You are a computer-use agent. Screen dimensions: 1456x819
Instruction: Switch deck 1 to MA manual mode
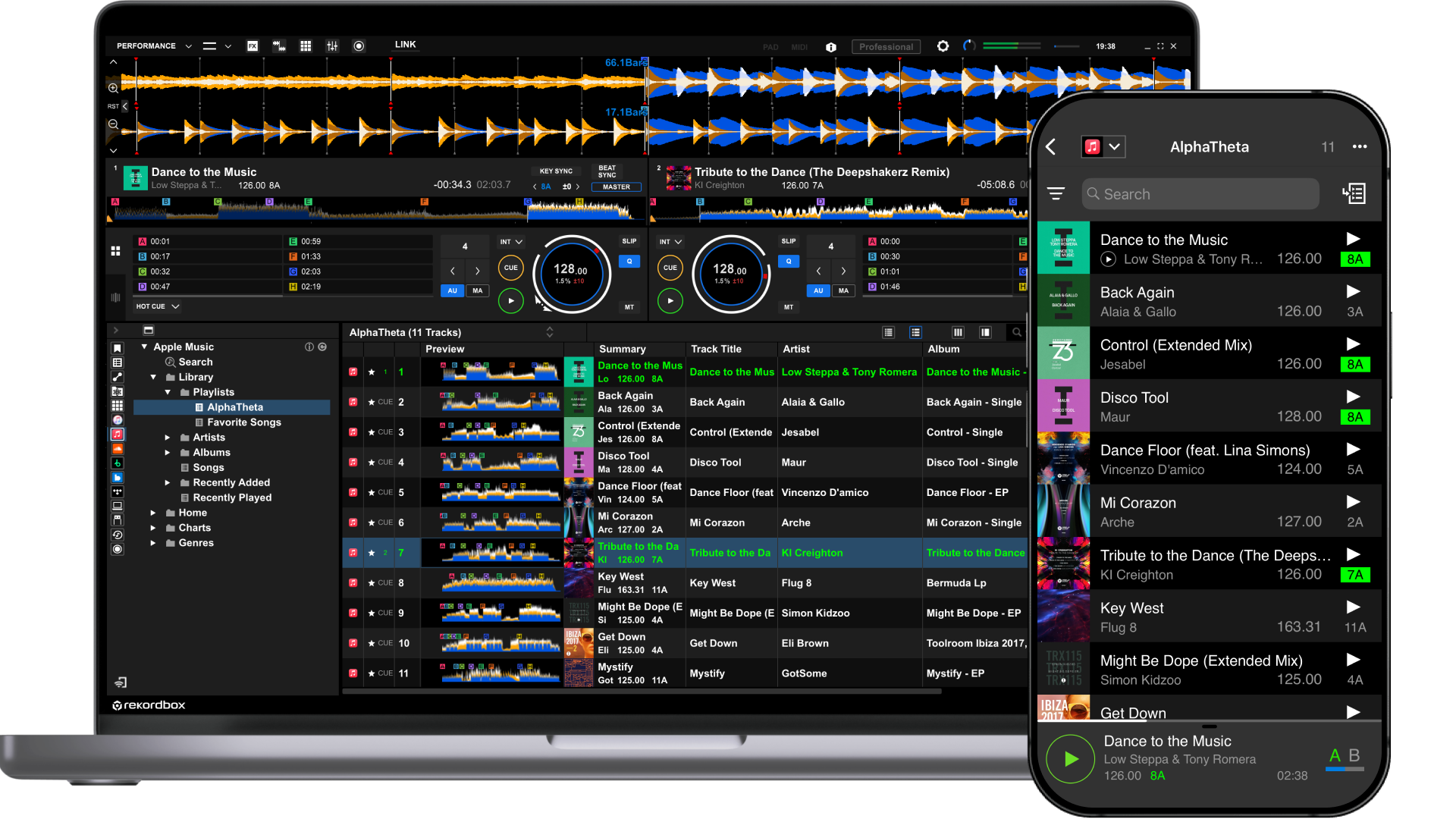pyautogui.click(x=478, y=290)
